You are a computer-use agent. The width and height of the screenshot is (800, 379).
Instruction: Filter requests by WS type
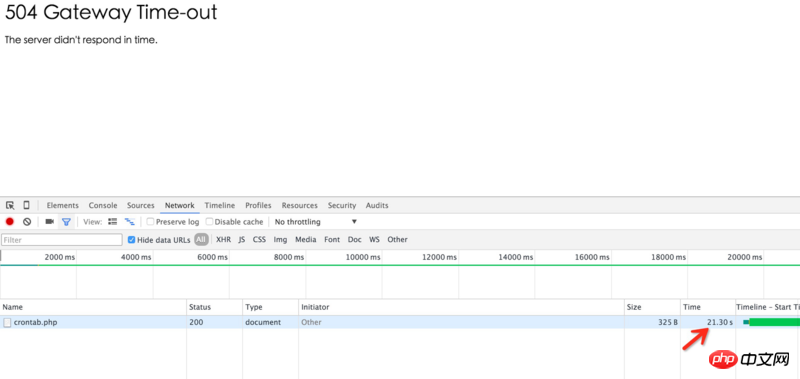[x=374, y=240]
